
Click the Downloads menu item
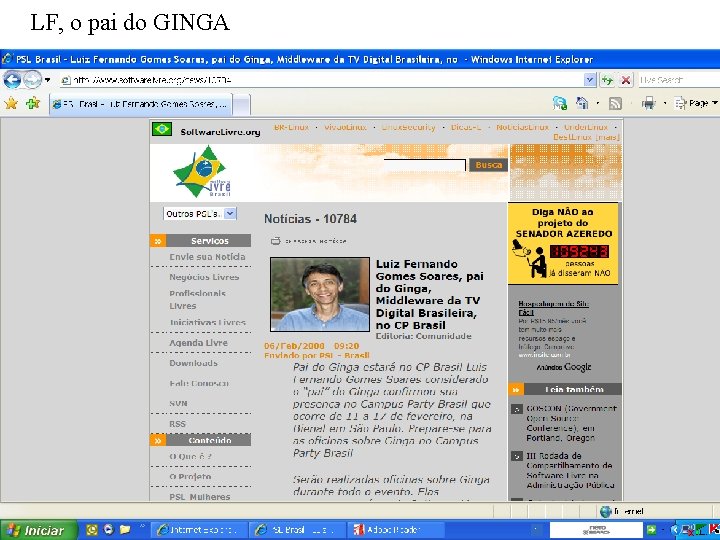click(x=193, y=363)
